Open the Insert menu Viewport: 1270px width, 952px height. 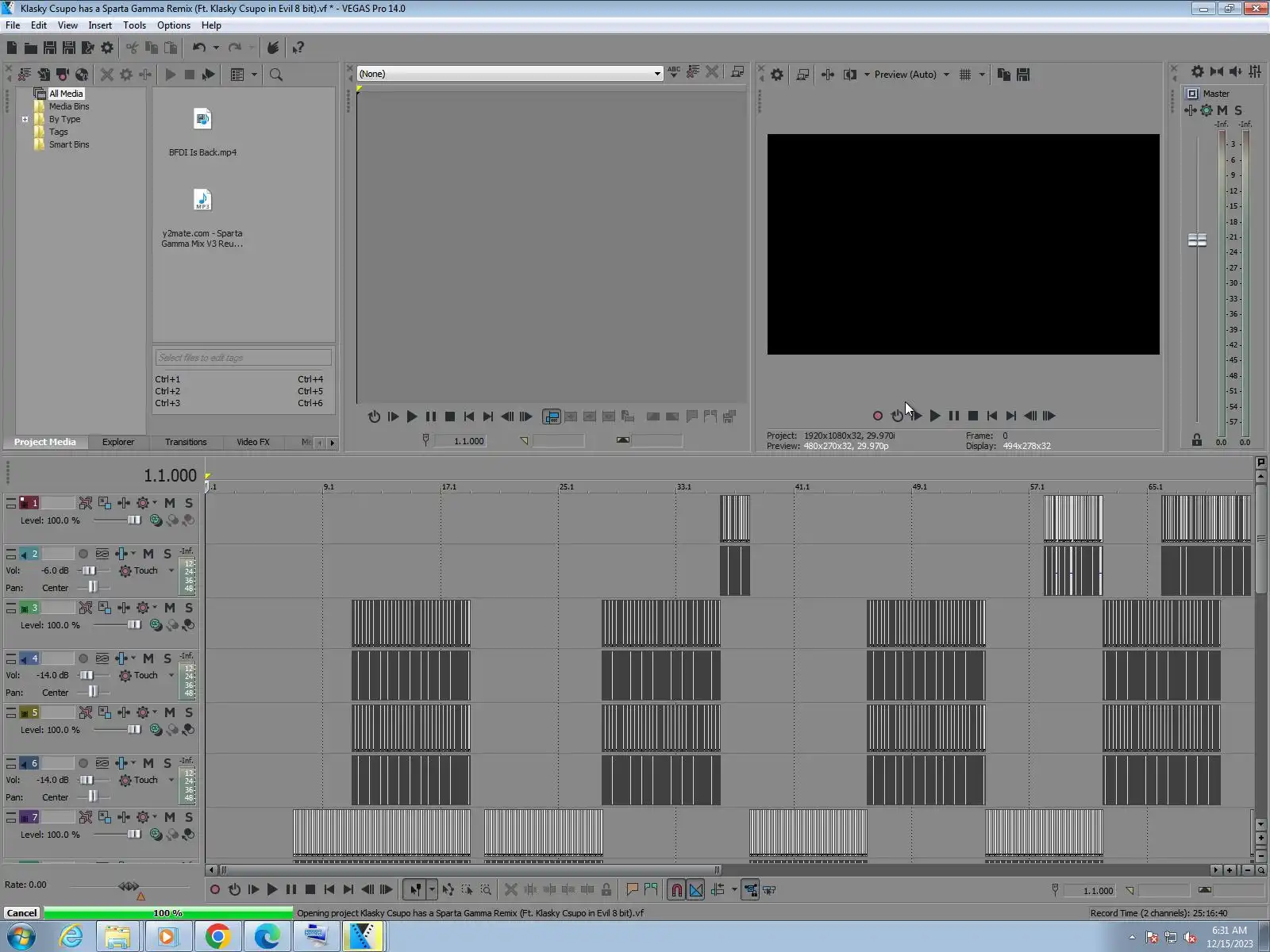100,25
